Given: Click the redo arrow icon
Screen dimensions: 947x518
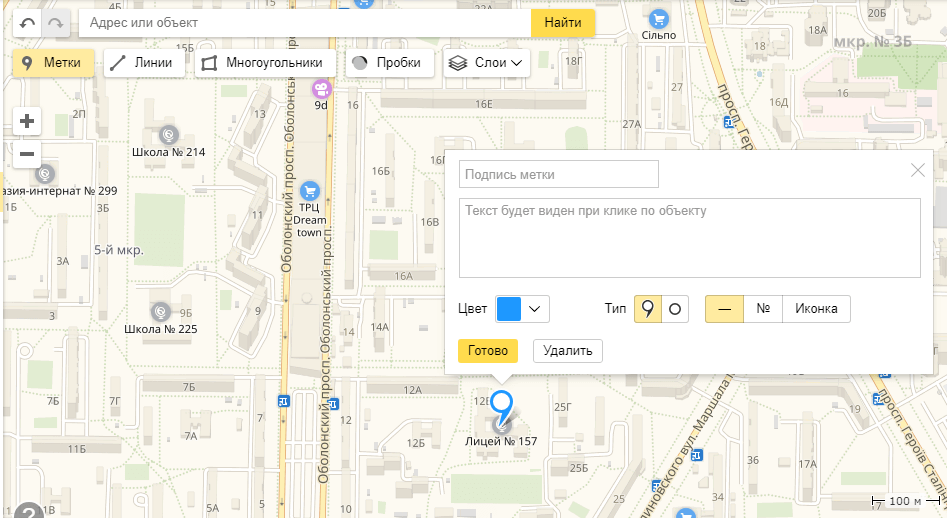Looking at the screenshot, I should (57, 22).
